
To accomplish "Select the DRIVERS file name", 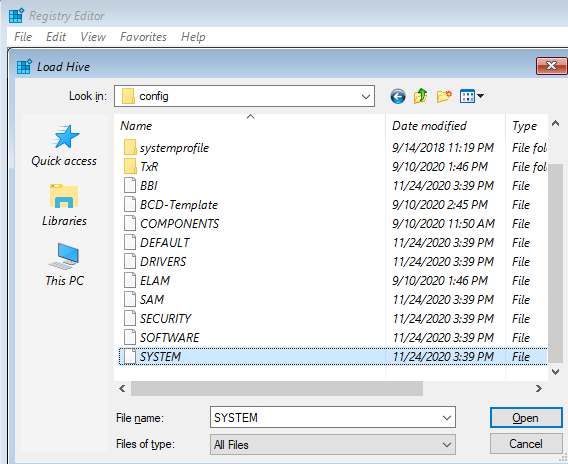I will click(163, 262).
